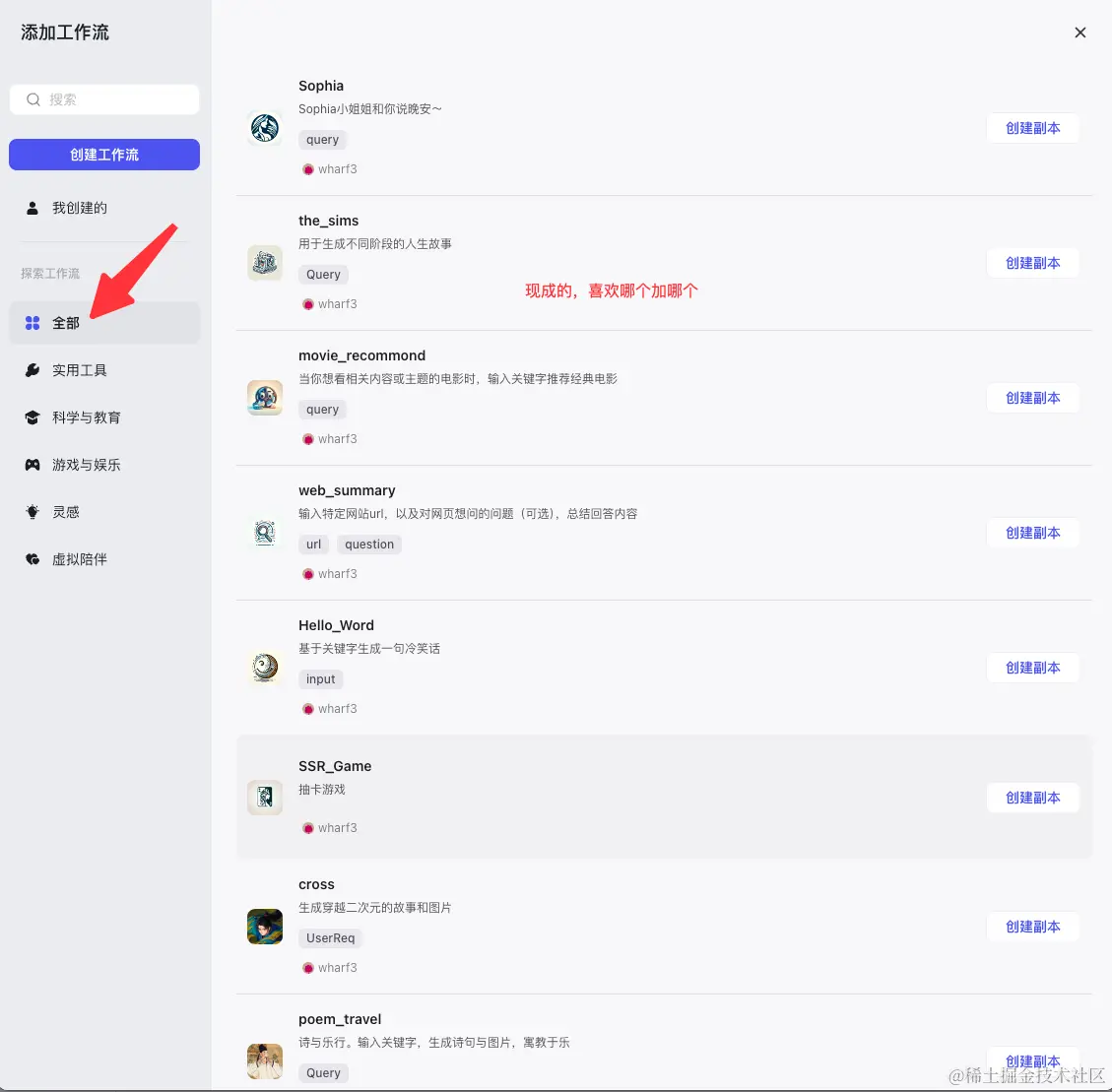The image size is (1112, 1092).
Task: Select the 实用工具 category
Action: point(104,370)
